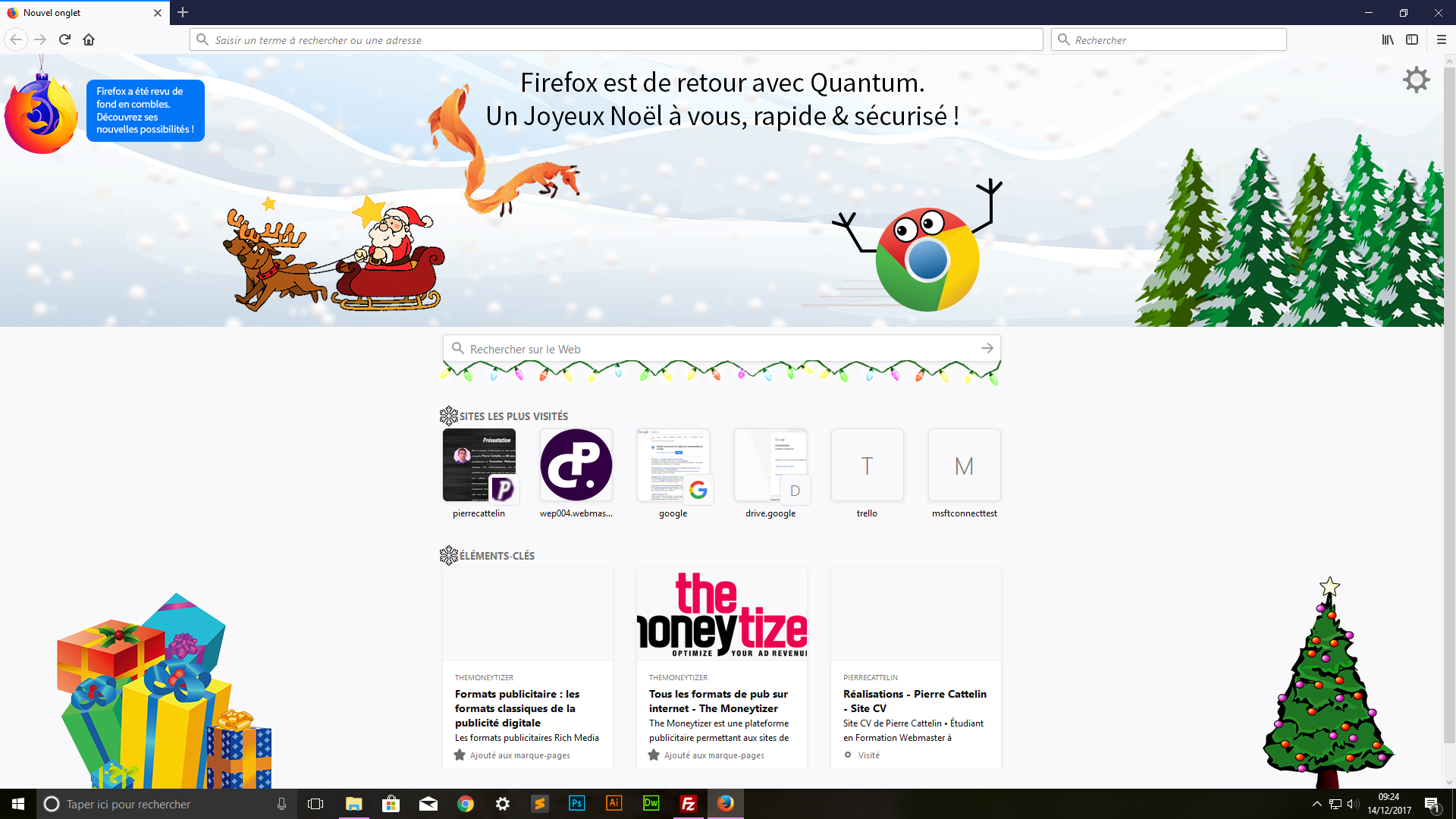Open the home page icon
Screen dimensions: 1456x819
click(x=89, y=39)
